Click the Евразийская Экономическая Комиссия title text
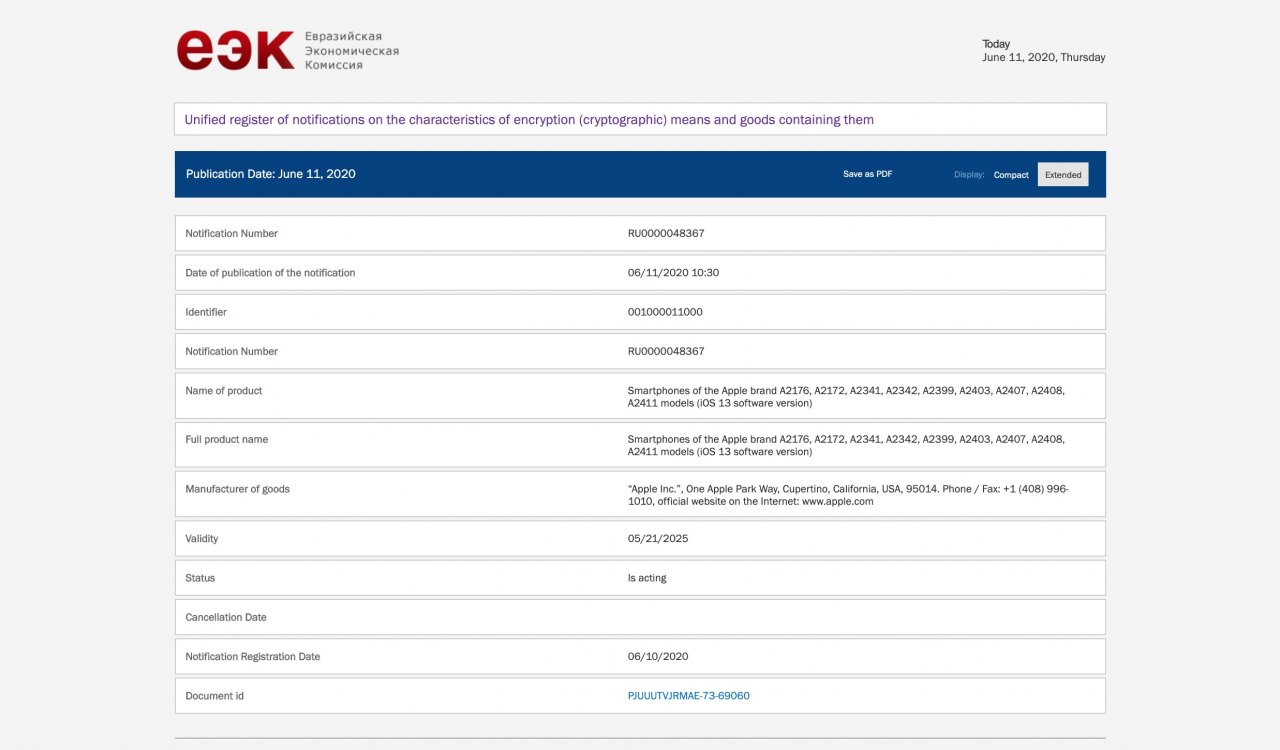Screen dimensions: 1280x750 pyautogui.click(x=352, y=51)
